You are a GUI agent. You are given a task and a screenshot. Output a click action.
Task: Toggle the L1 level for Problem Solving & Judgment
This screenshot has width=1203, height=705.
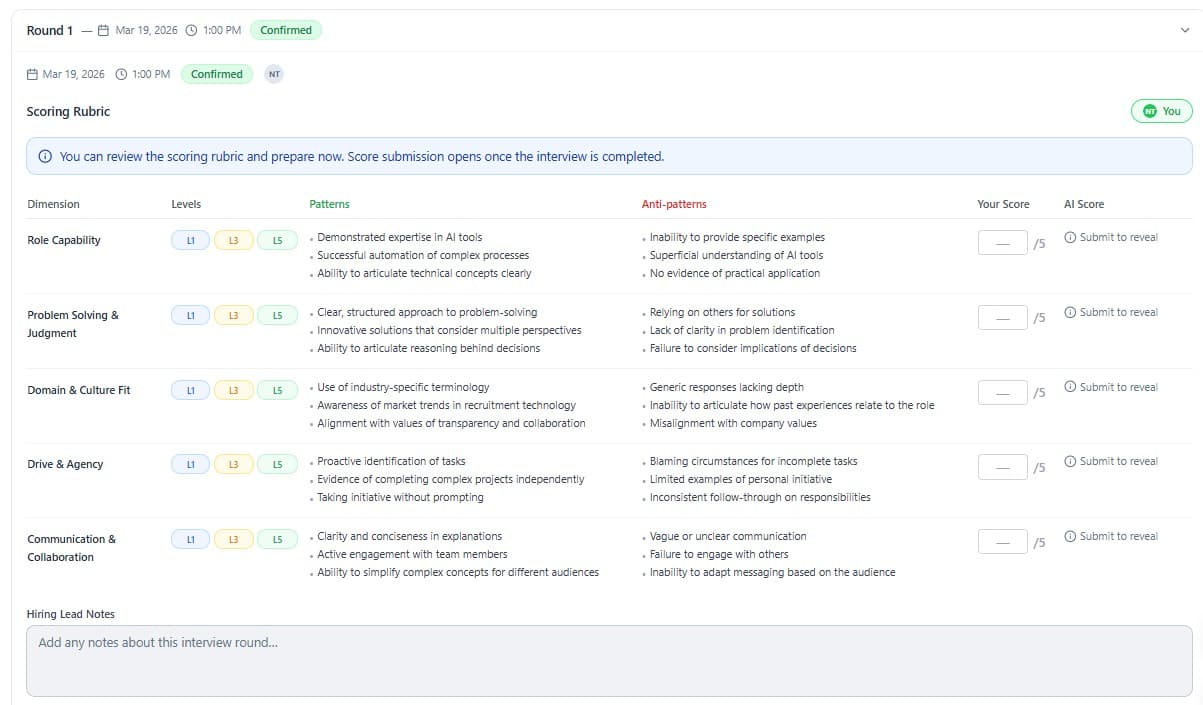click(190, 315)
